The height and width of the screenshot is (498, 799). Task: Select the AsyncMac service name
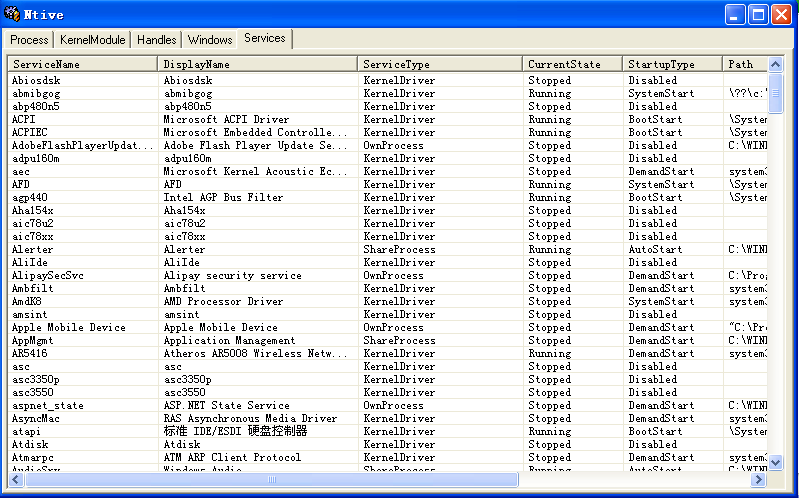[x=36, y=418]
